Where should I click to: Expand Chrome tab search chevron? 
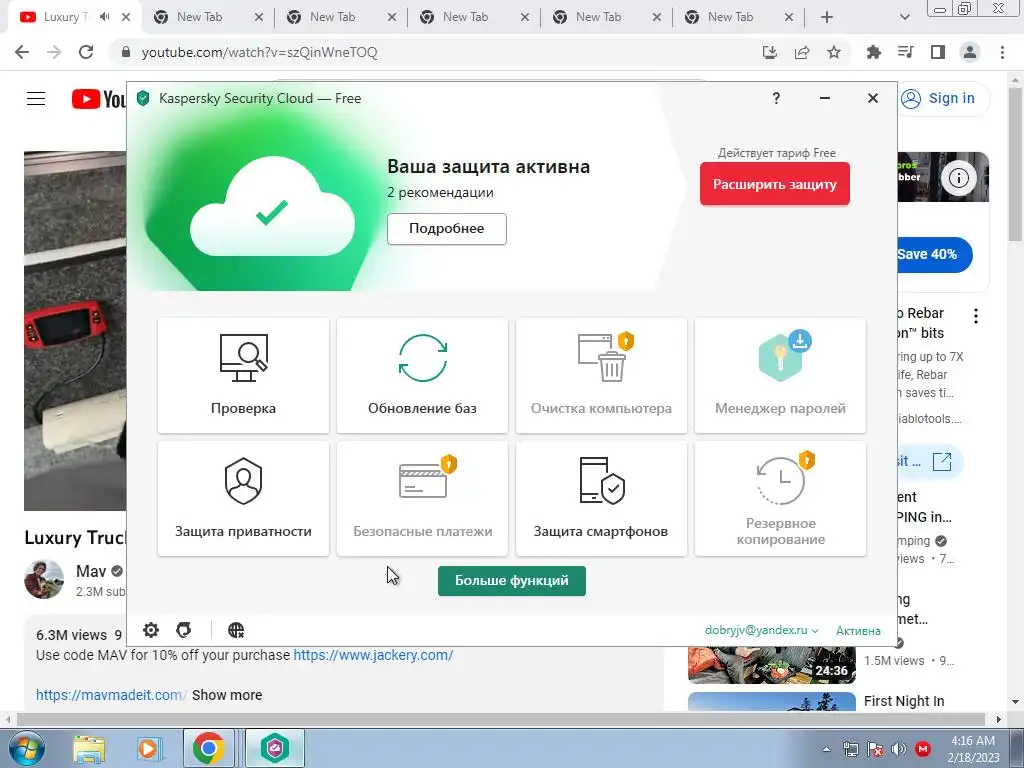coord(904,17)
